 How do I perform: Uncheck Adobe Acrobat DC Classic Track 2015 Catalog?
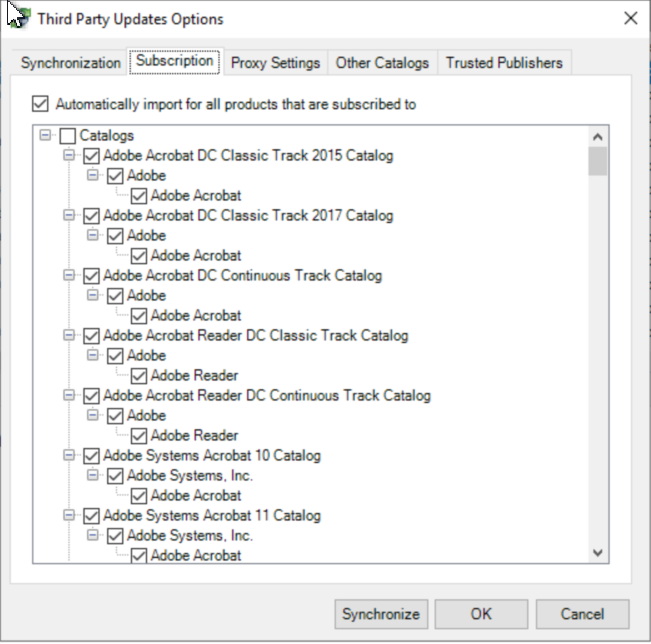coord(91,156)
